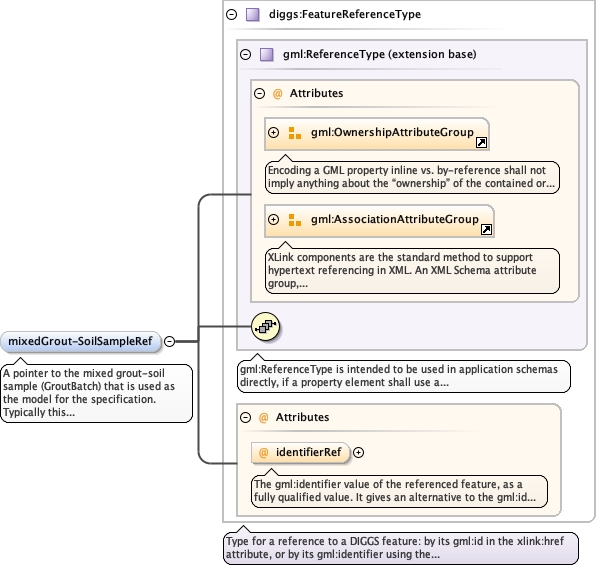597x568 pixels.
Task: Click the gml:ReferenceType purple type icon
Action: (x=267, y=54)
